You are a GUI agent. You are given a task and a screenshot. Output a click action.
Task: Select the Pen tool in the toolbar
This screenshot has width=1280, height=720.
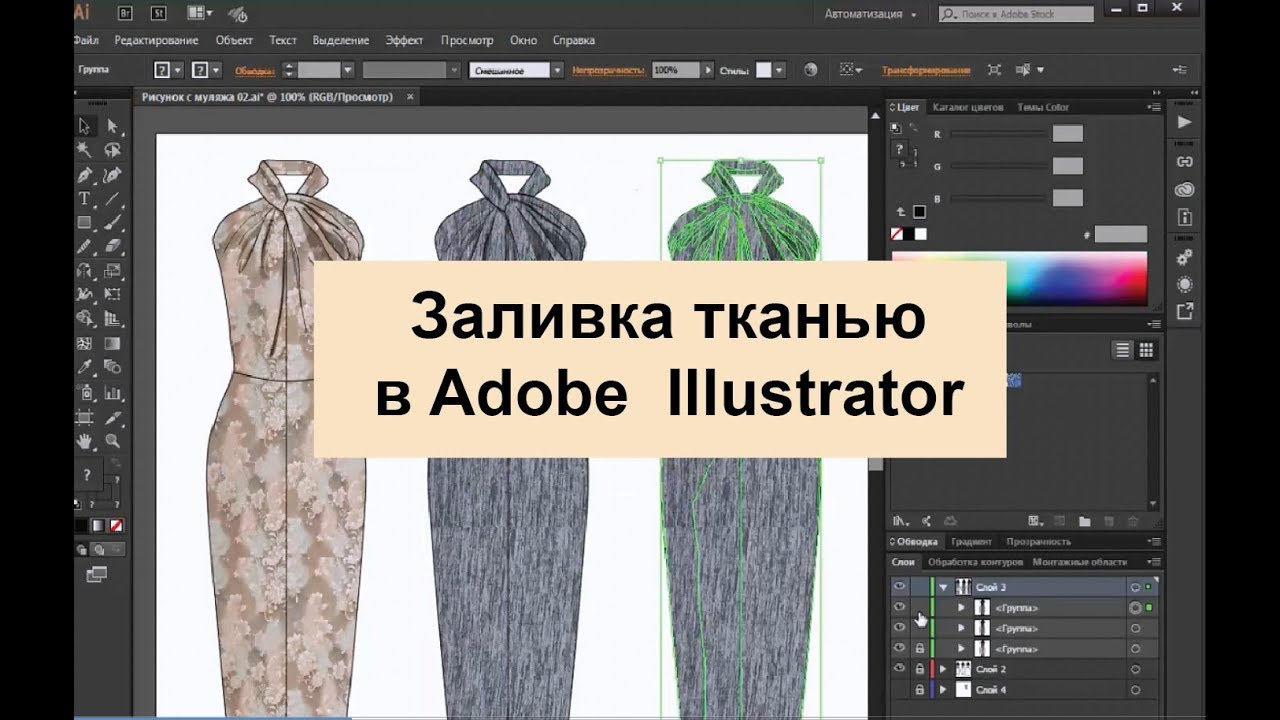[x=85, y=172]
